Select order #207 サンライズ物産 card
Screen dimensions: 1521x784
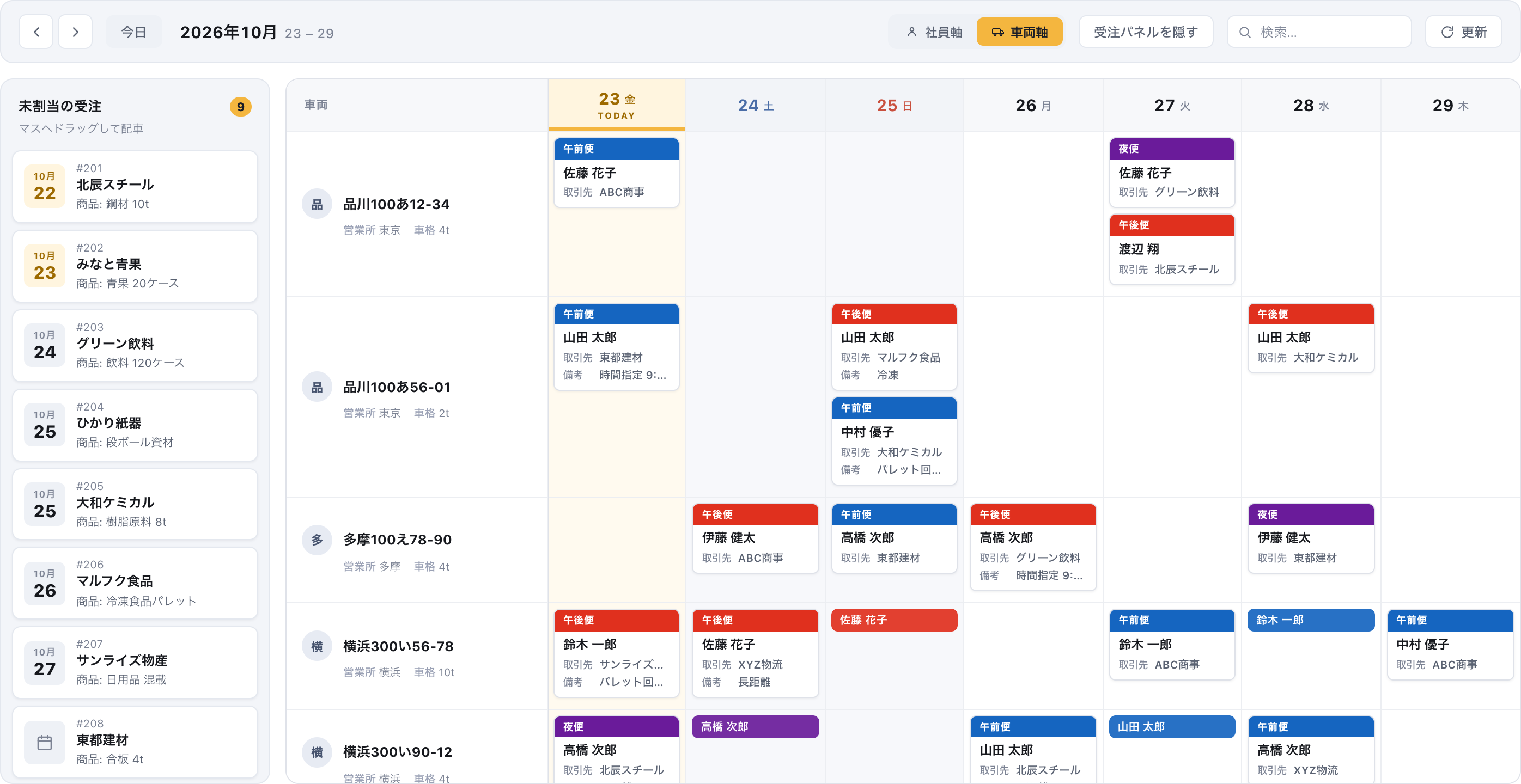point(135,663)
